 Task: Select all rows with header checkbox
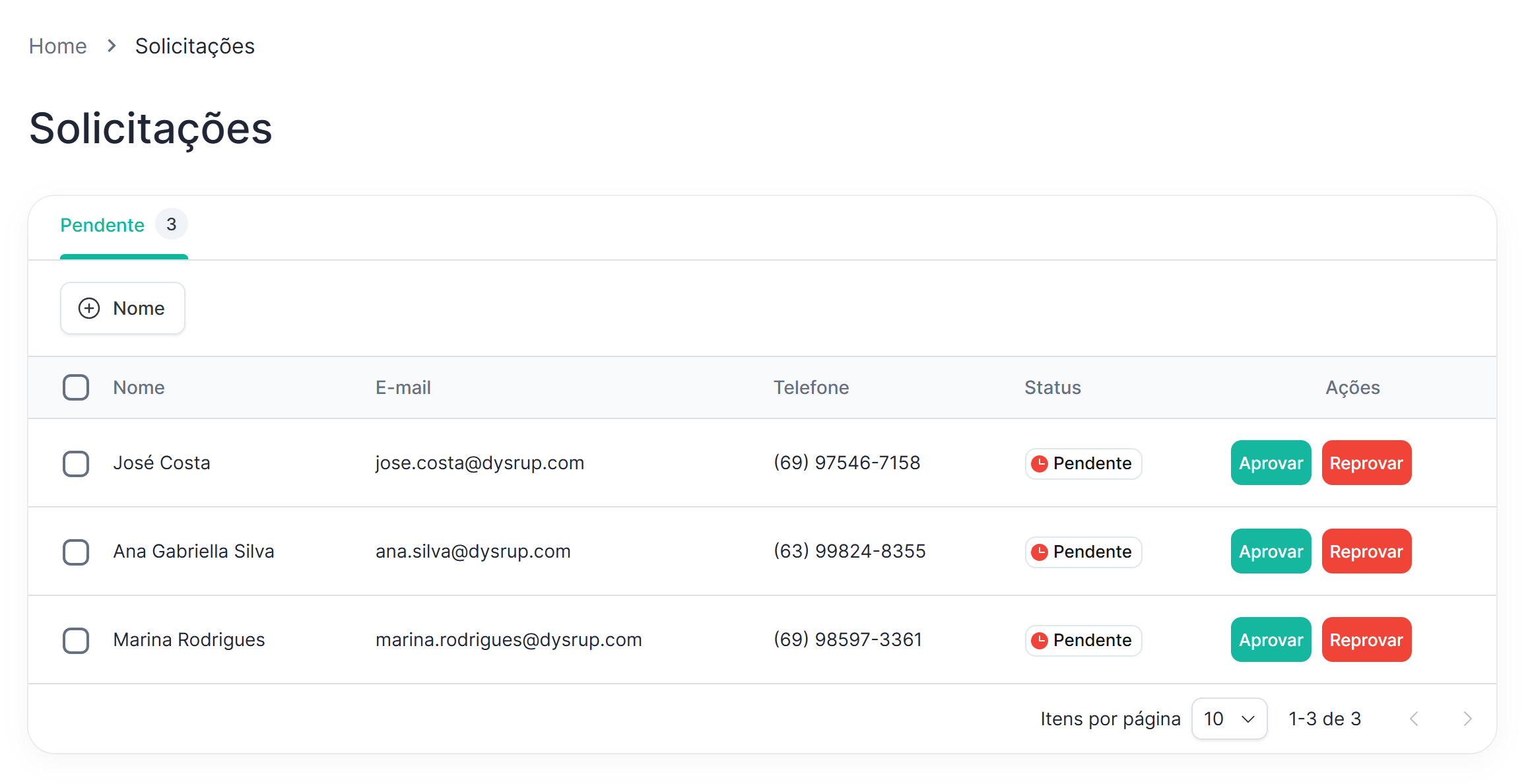(x=76, y=387)
